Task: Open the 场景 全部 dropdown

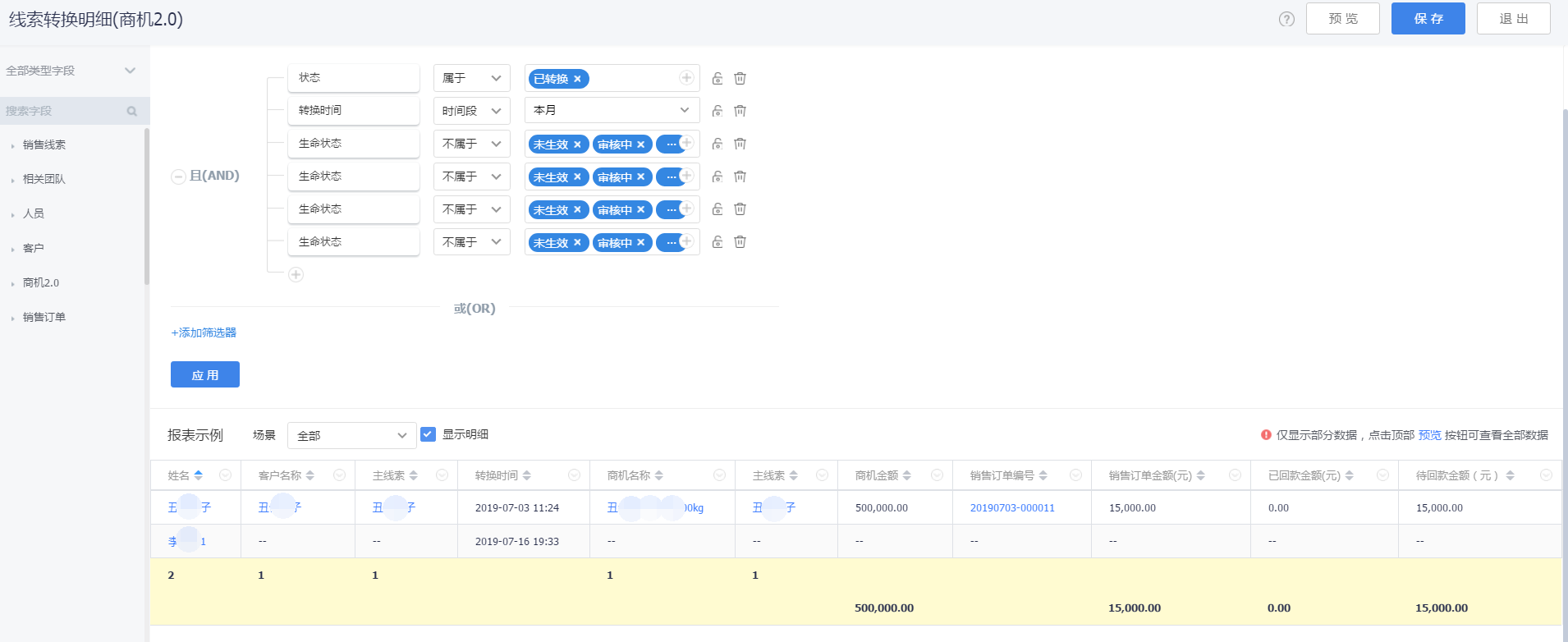Action: [351, 435]
